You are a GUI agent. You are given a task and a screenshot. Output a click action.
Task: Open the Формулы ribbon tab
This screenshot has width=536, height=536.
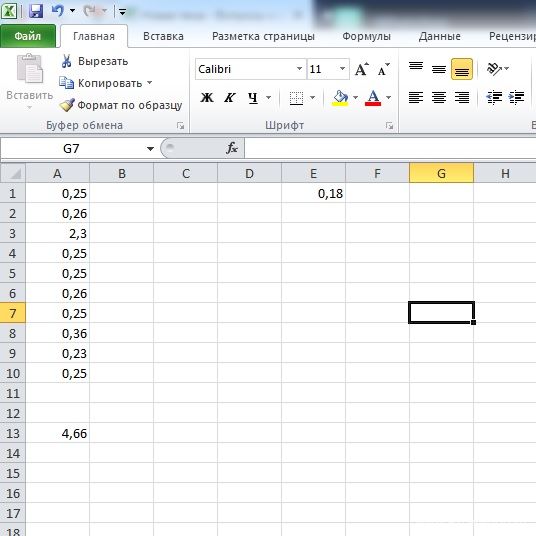[366, 36]
